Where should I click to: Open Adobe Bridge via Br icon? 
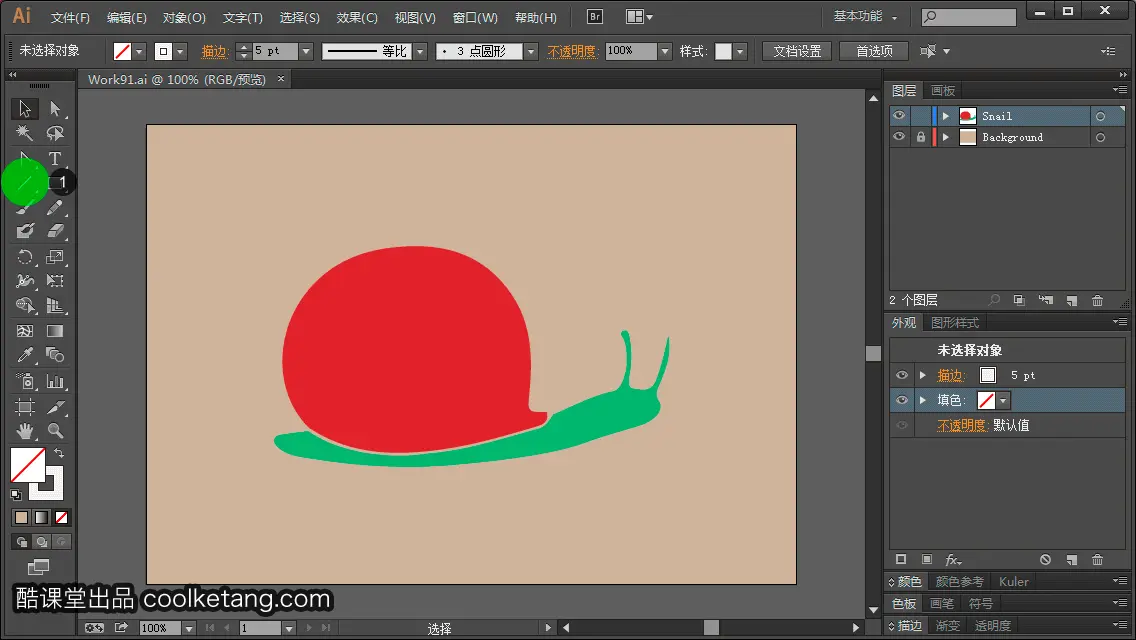595,17
